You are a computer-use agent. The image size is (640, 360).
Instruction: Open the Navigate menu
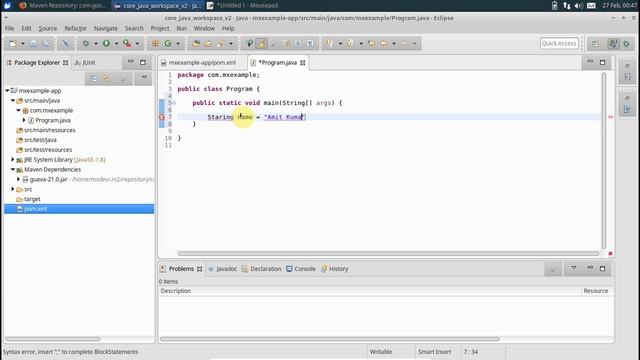(x=106, y=28)
